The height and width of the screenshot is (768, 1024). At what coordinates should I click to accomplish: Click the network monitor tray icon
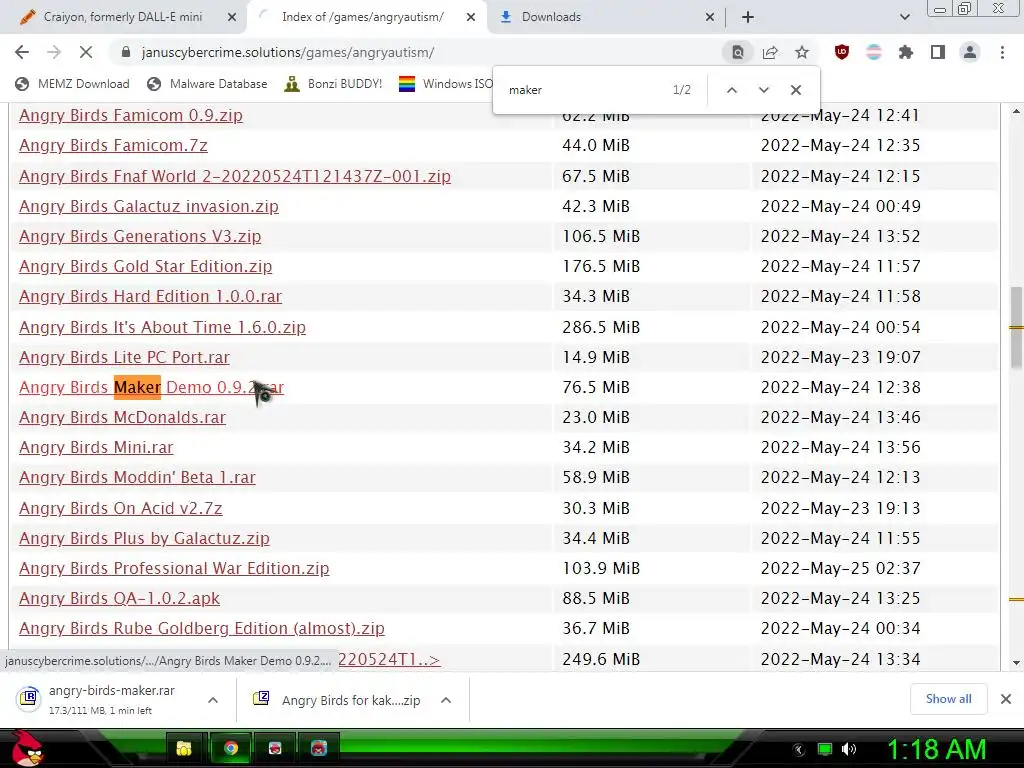point(825,749)
